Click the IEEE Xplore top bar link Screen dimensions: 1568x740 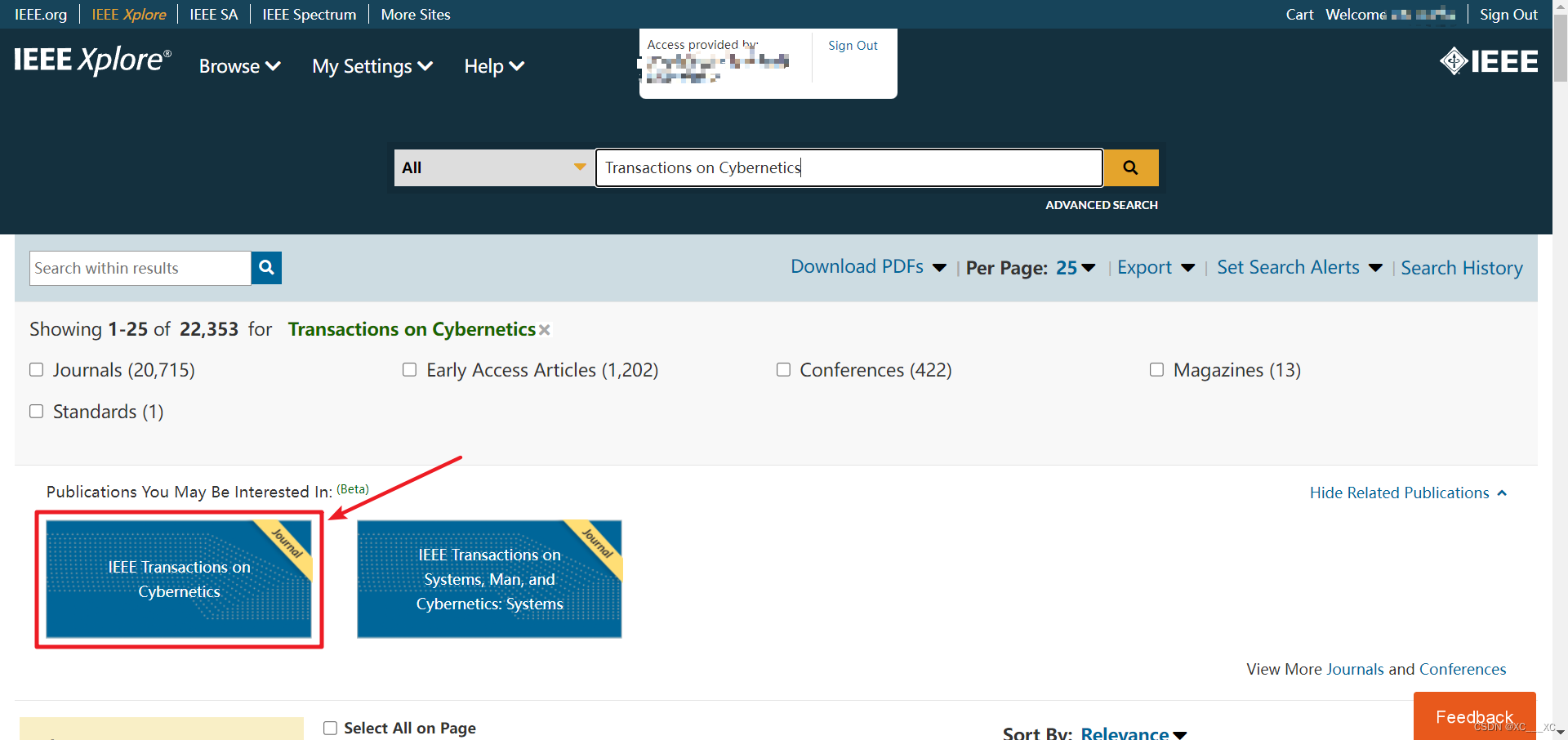tap(129, 15)
